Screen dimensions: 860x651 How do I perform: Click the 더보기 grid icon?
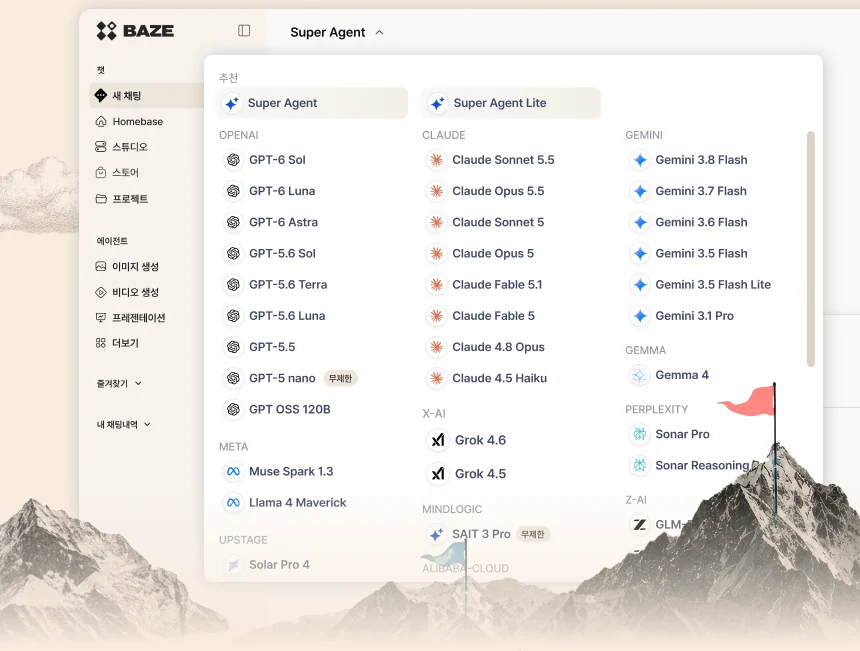coord(101,343)
